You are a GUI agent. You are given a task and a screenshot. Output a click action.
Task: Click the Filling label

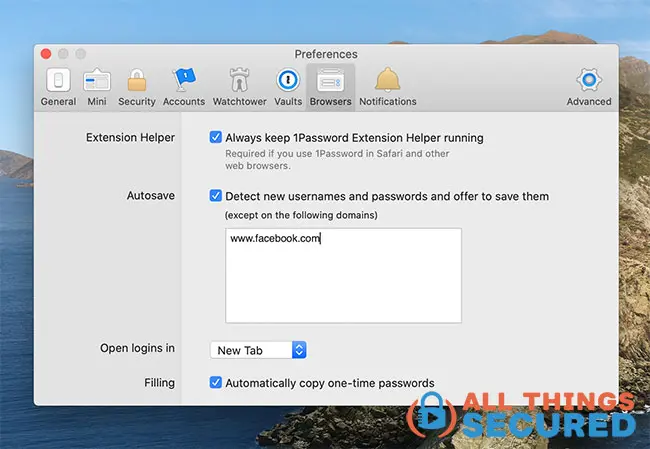(x=159, y=382)
